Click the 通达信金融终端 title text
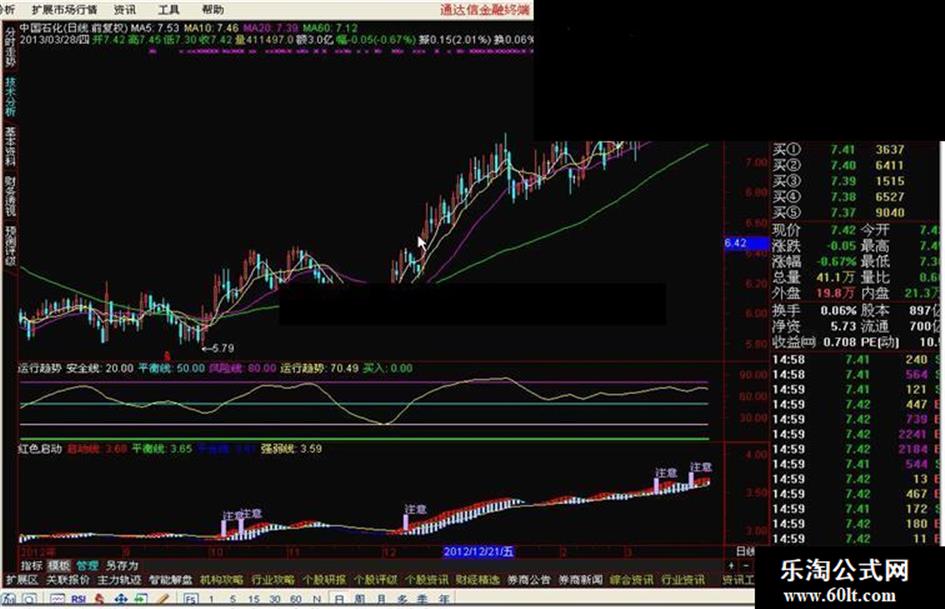 tap(485, 9)
